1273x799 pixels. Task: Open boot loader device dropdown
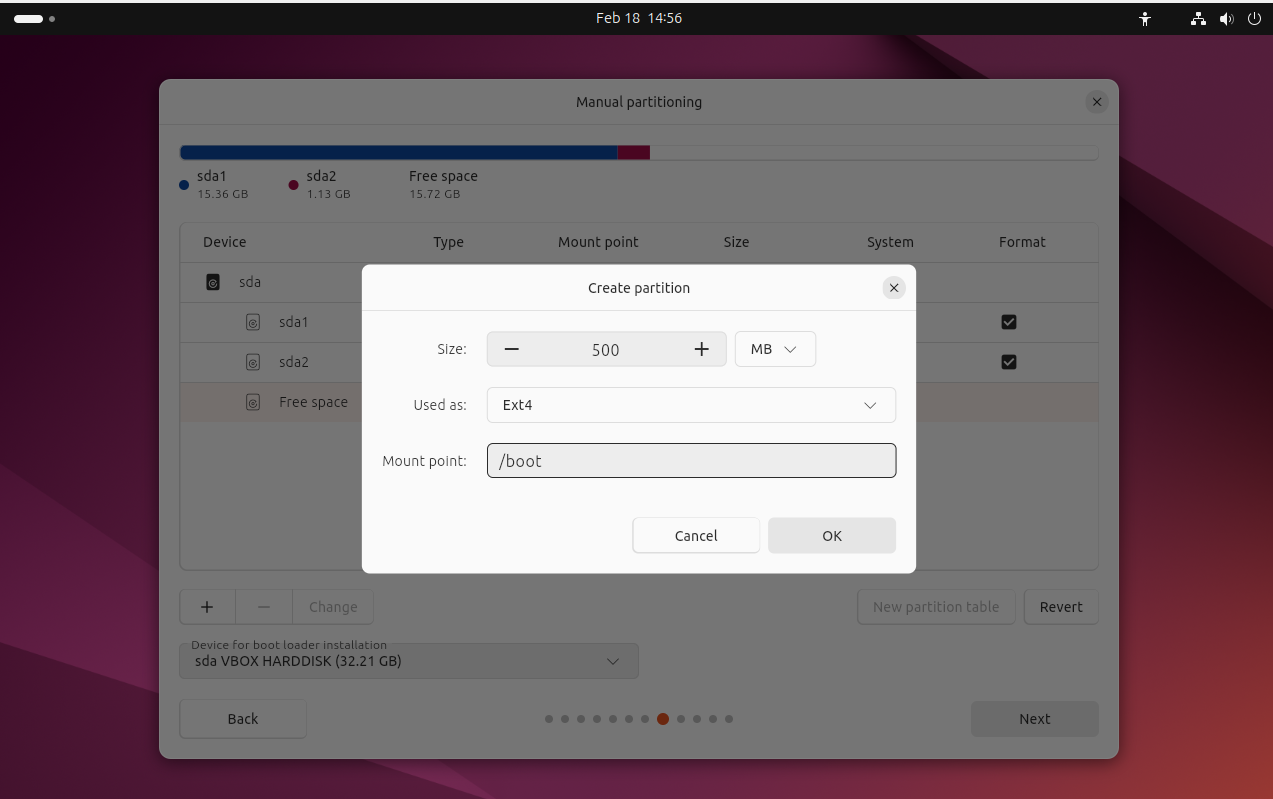409,661
